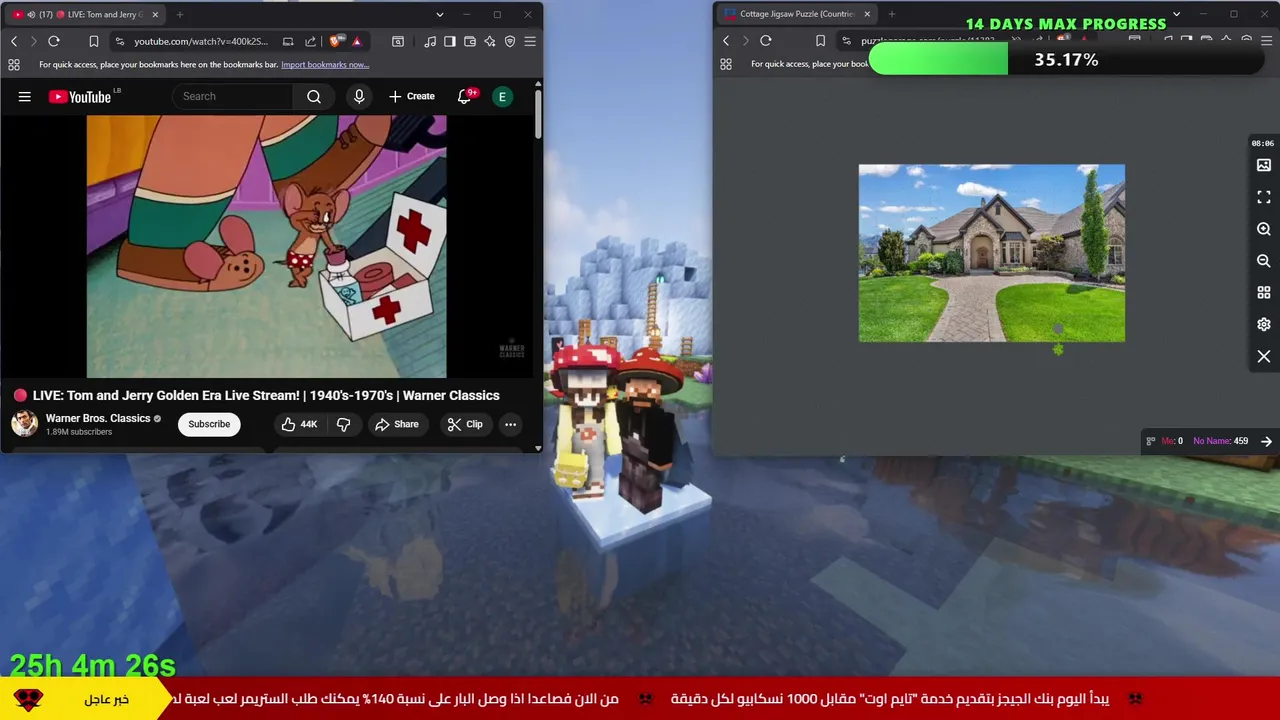Zoom out on the jigsaw puzzle
The width and height of the screenshot is (1280, 720).
[1264, 261]
